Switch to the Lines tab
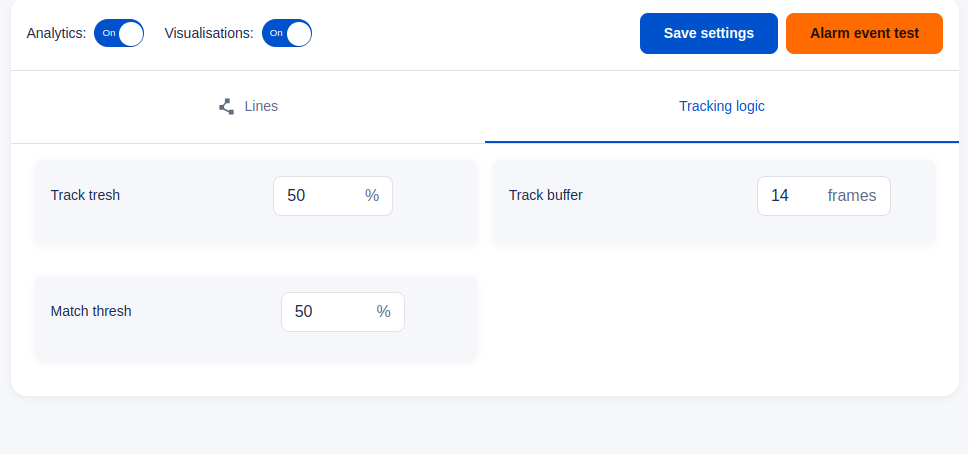968x454 pixels. click(248, 106)
